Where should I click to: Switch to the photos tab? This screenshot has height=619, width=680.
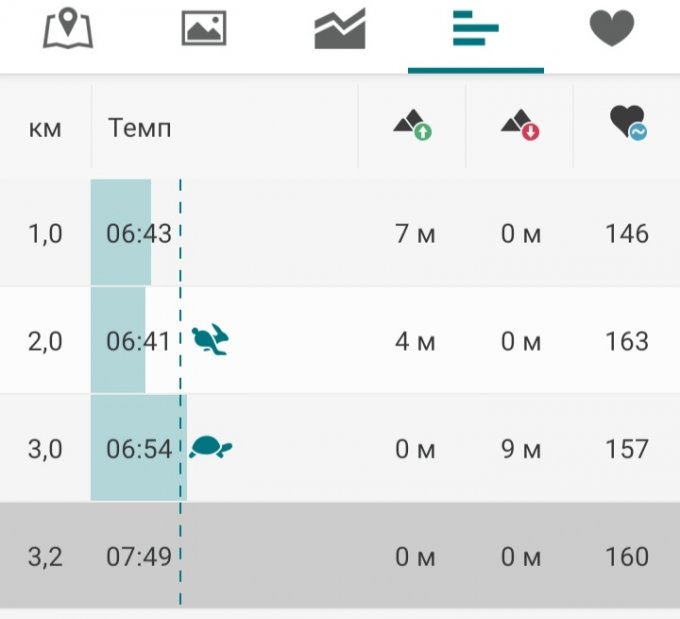click(204, 29)
